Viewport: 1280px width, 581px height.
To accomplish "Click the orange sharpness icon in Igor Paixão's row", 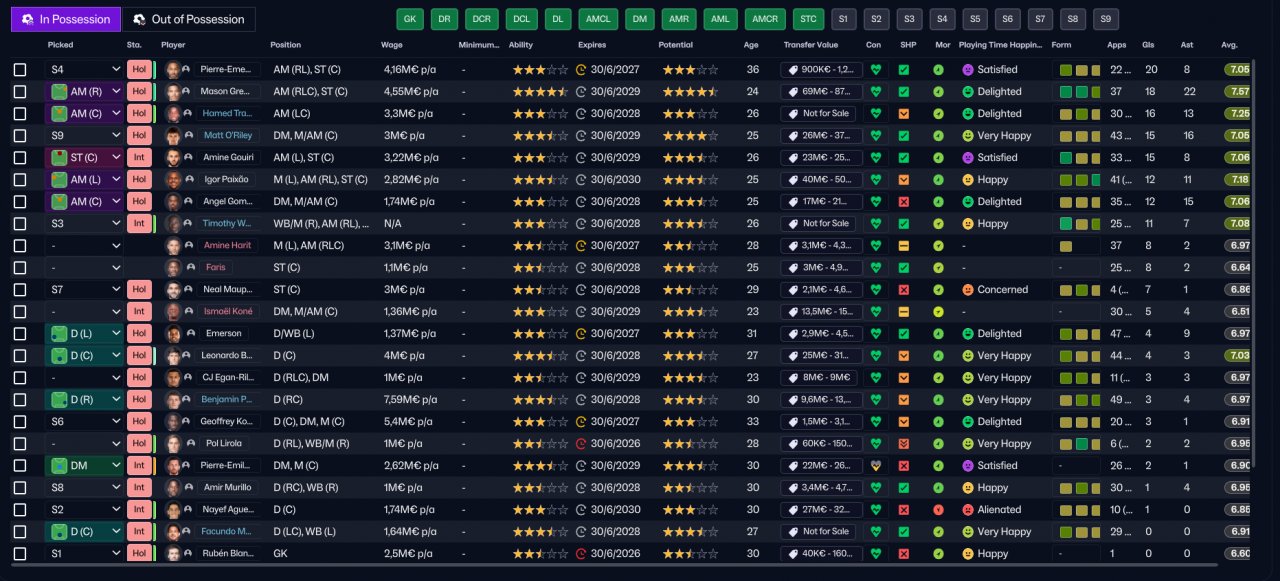I will 904,180.
